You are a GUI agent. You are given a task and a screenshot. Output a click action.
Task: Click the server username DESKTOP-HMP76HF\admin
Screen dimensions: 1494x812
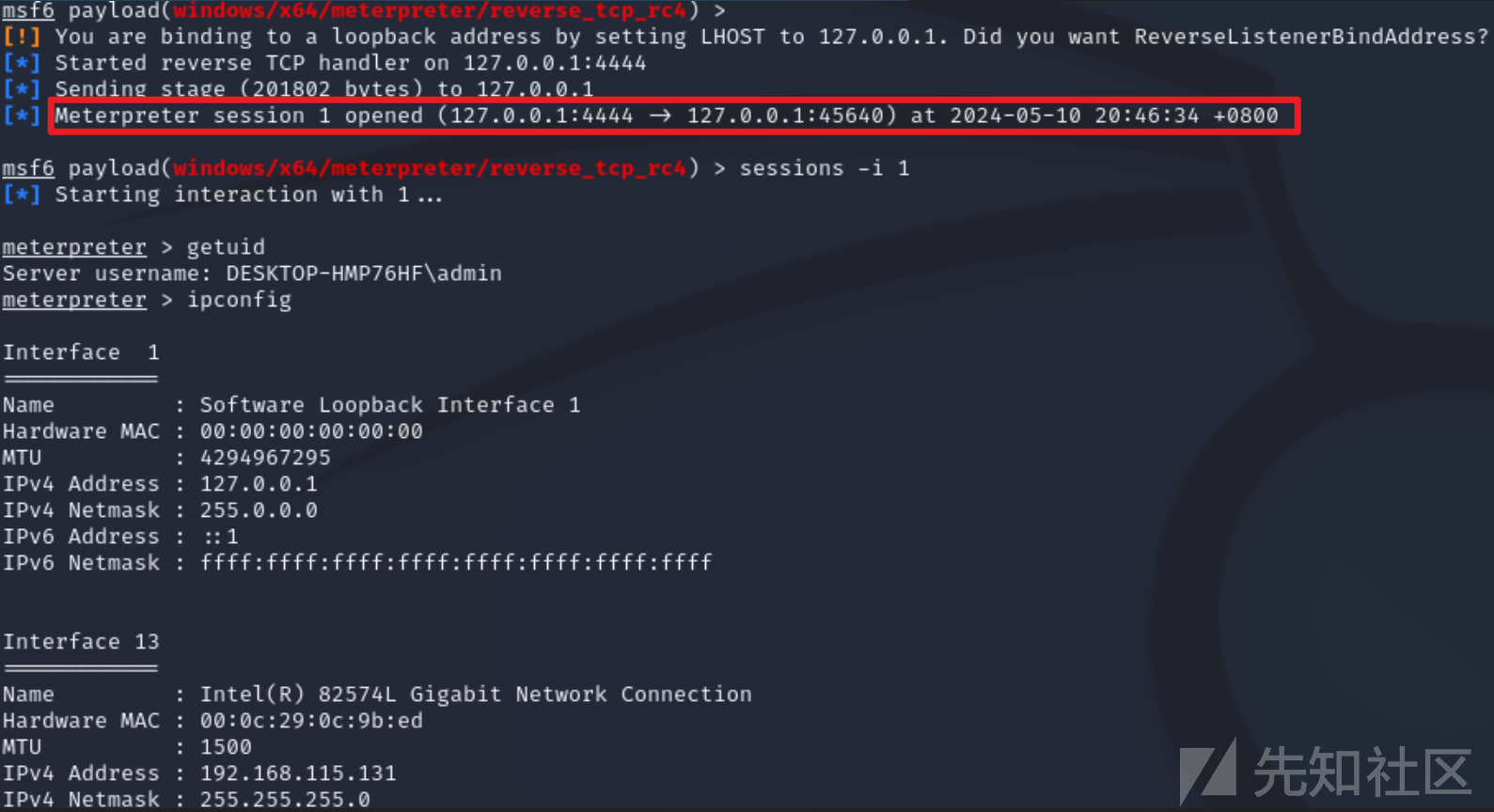point(364,273)
